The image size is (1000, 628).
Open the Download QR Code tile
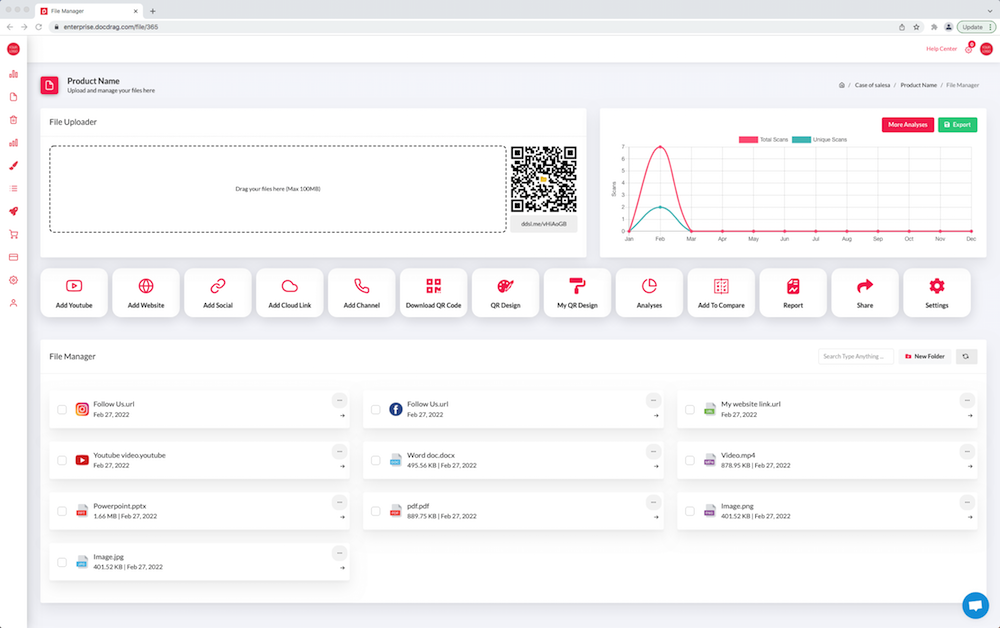434,293
